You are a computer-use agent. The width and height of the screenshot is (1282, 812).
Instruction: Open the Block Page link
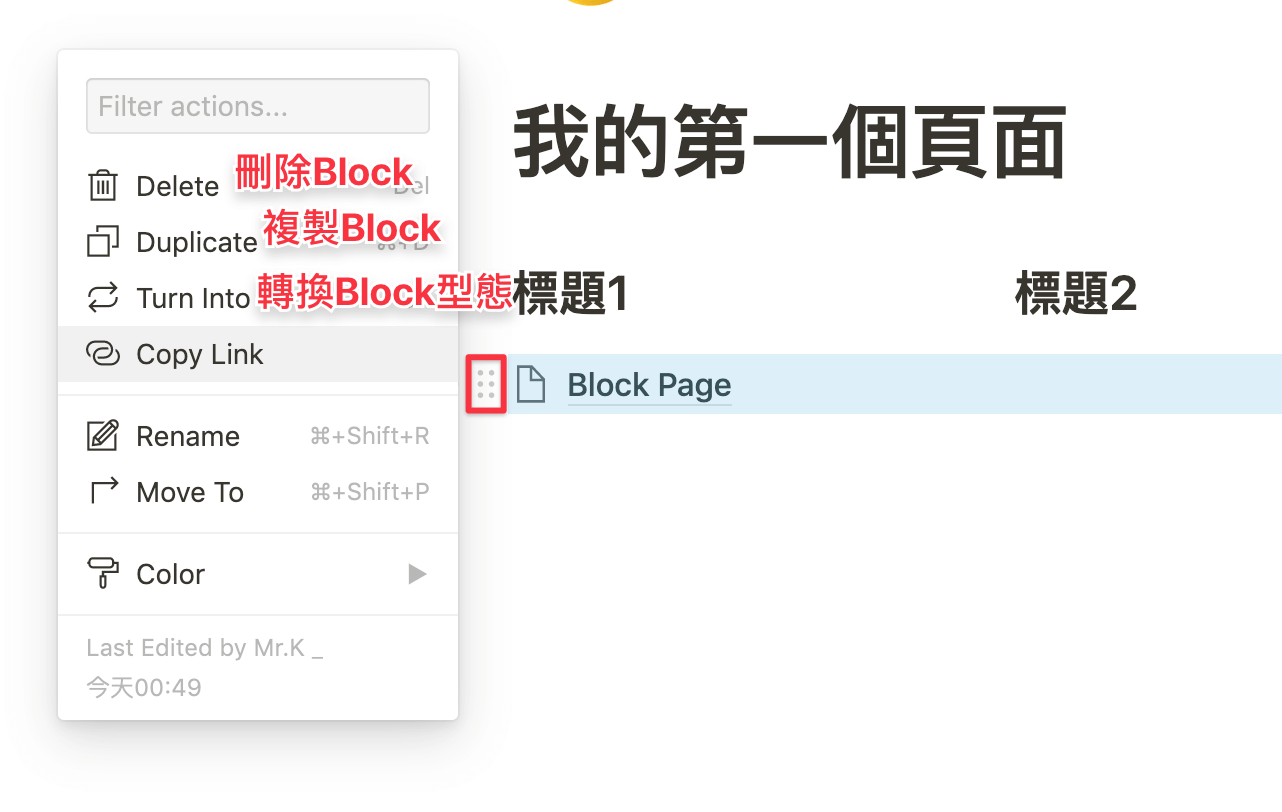coord(649,385)
